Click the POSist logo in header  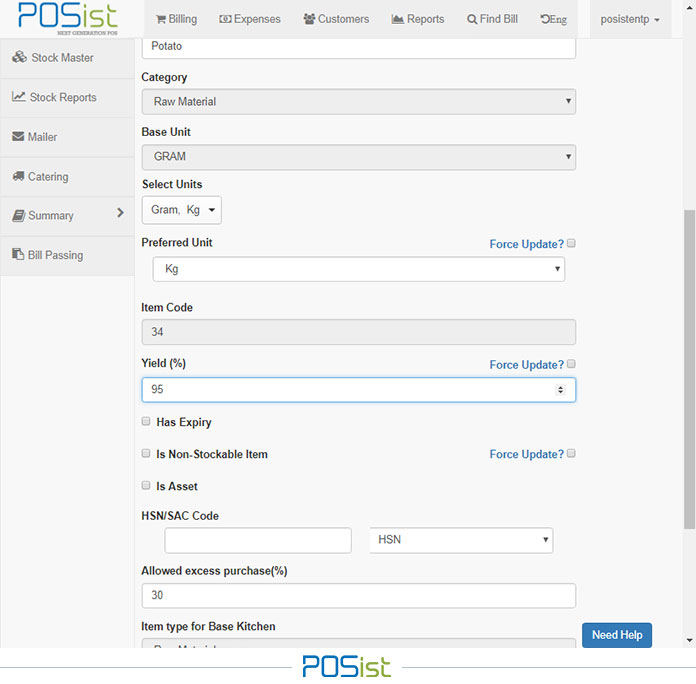pyautogui.click(x=67, y=18)
